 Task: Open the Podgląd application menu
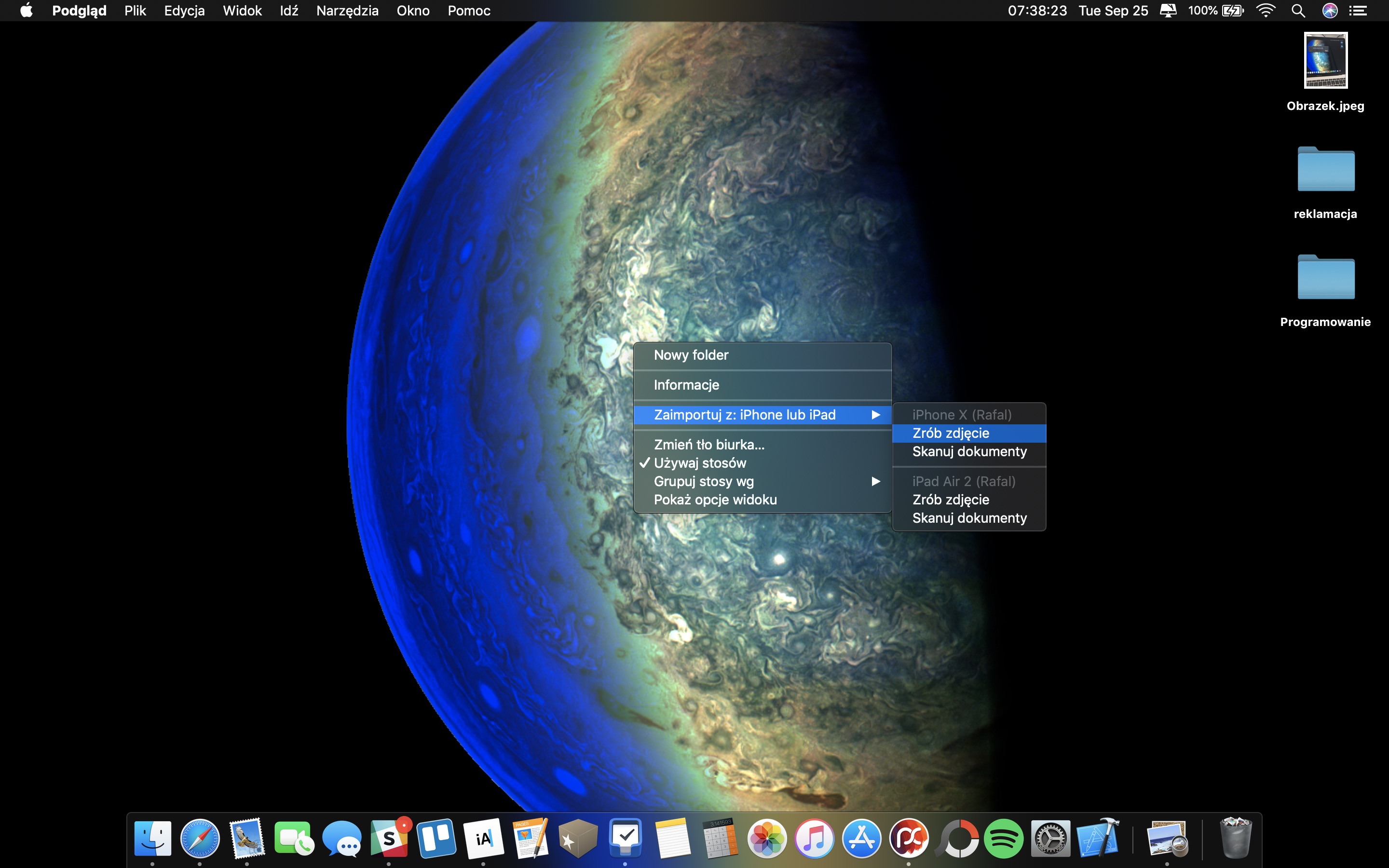coord(79,10)
